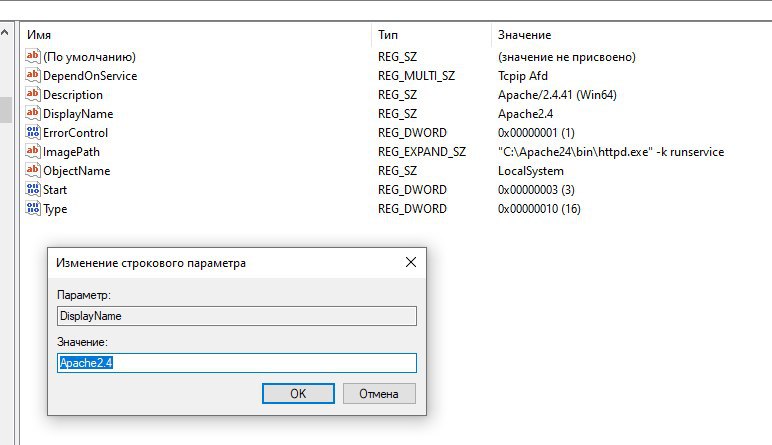Click the httpd.exe -k runservice data cell

(x=611, y=152)
